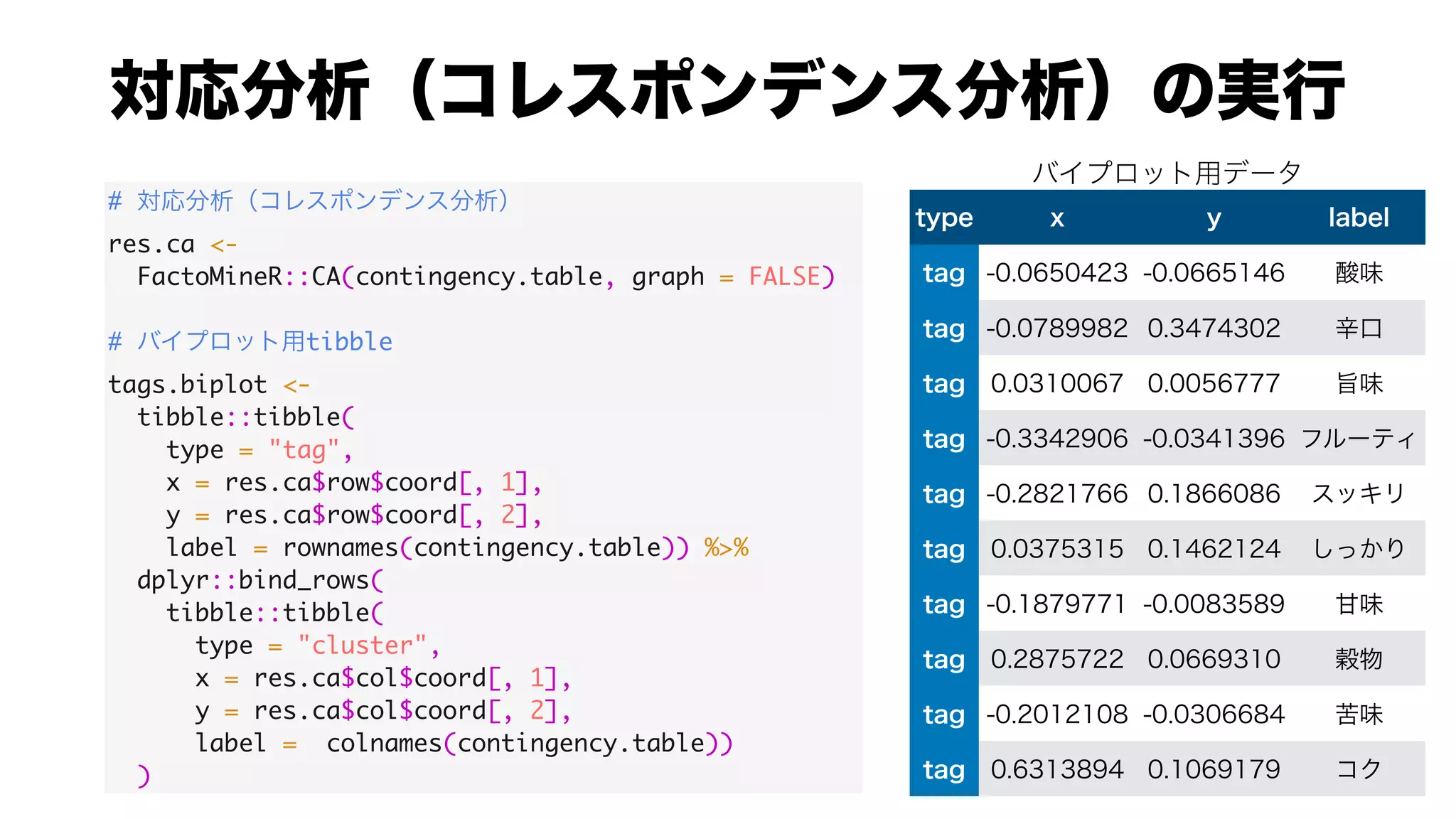
Task: Click the 'tag' type cell in the 酸味 row
Action: 944,274
